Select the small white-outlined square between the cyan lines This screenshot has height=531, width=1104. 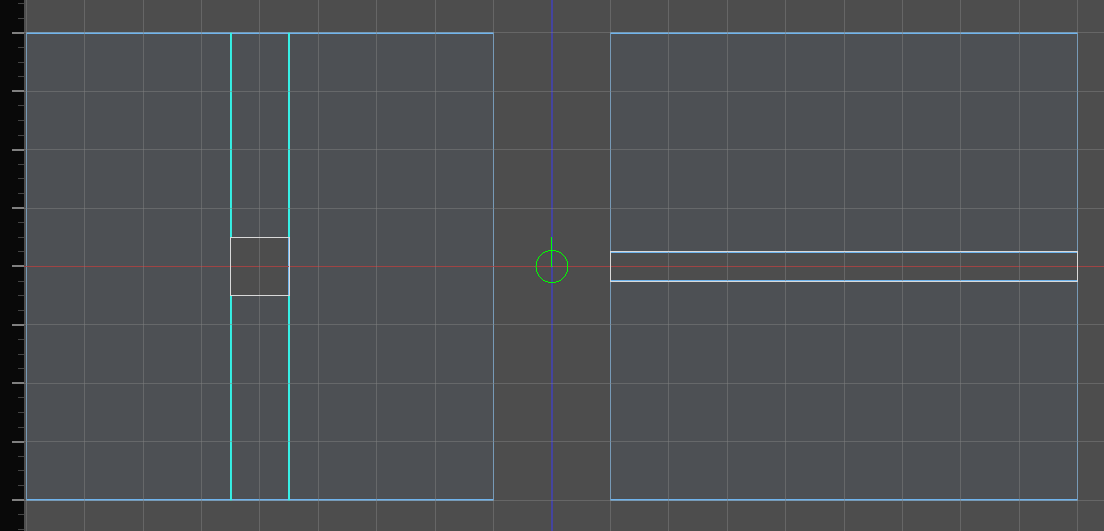pos(260,266)
